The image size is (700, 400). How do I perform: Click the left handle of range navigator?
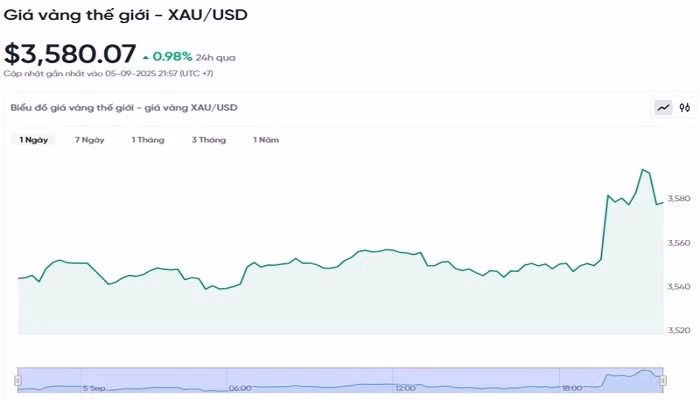coord(18,379)
